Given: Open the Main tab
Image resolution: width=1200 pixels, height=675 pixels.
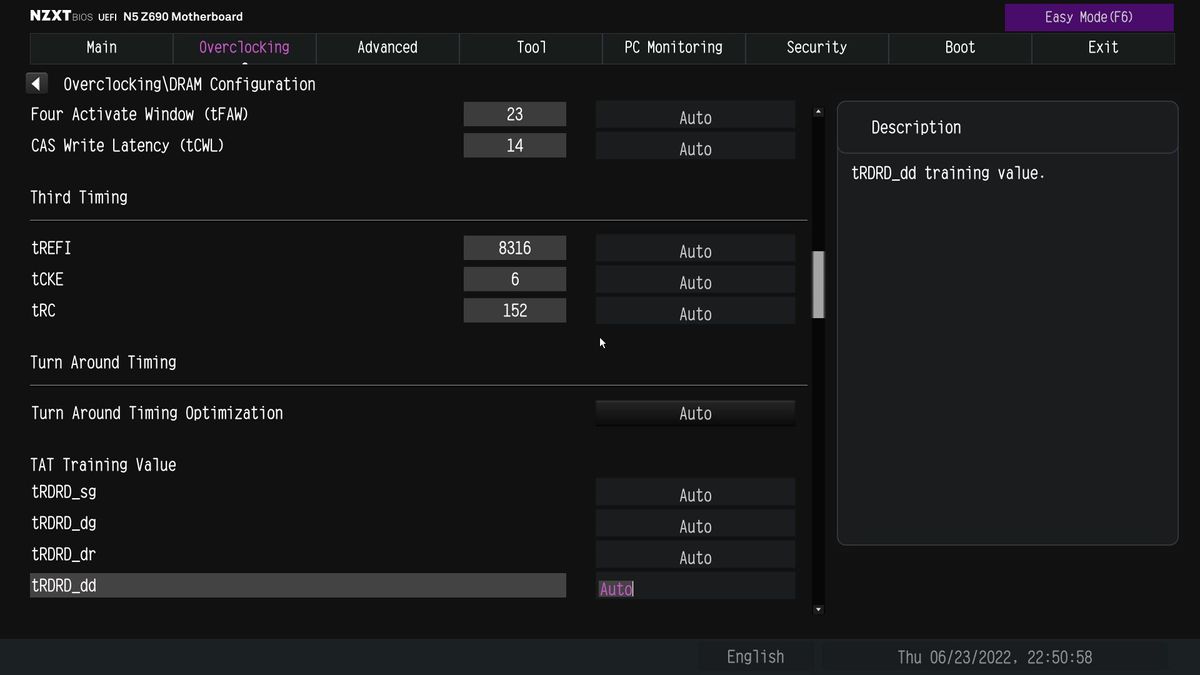Looking at the screenshot, I should (x=101, y=47).
